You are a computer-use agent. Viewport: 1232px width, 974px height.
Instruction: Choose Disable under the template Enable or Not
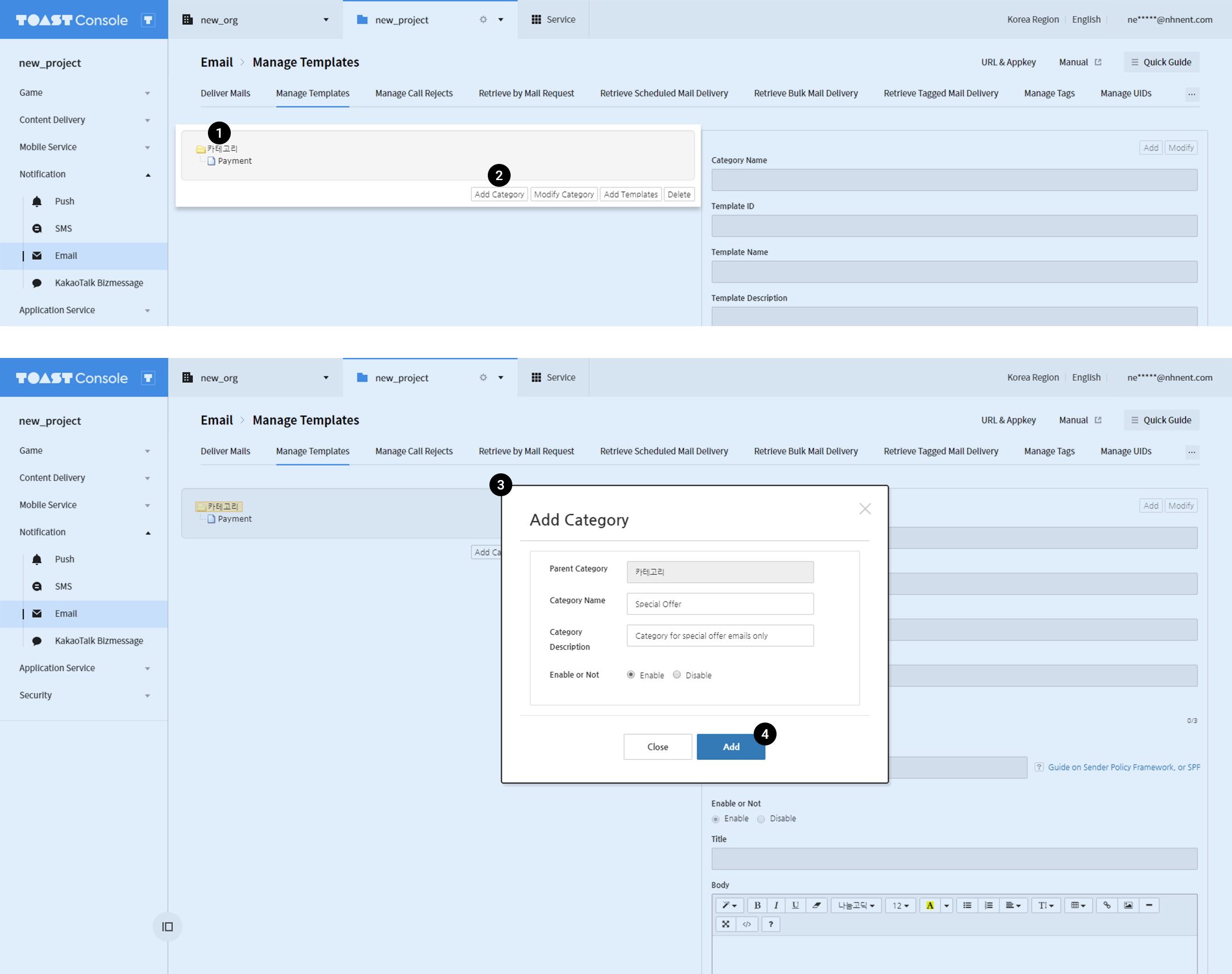coord(761,819)
